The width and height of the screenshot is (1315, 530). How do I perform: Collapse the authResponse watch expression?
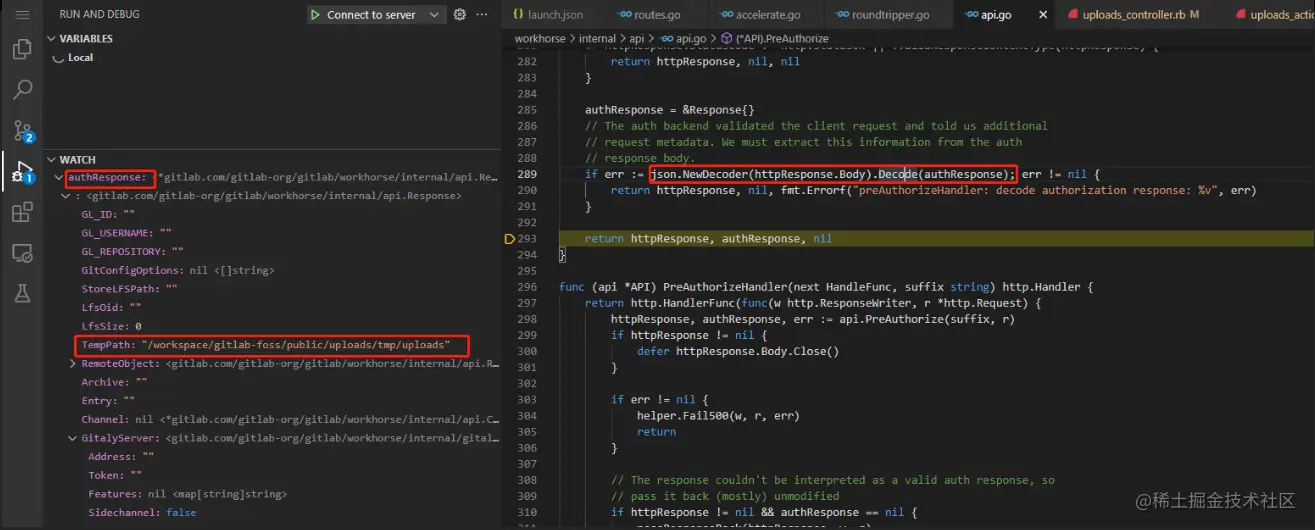point(59,178)
